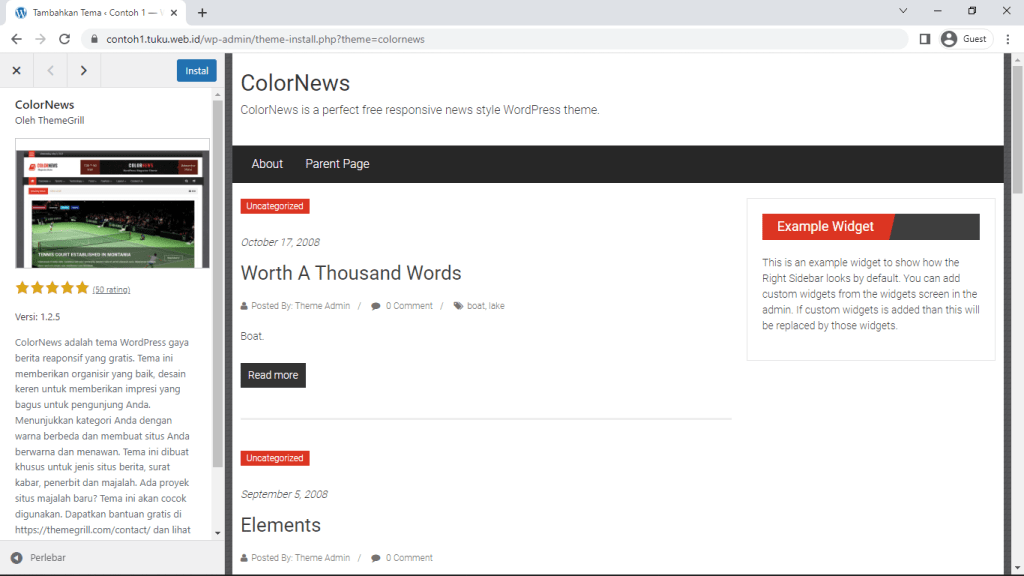Reload the current page
1024x576 pixels.
64,39
